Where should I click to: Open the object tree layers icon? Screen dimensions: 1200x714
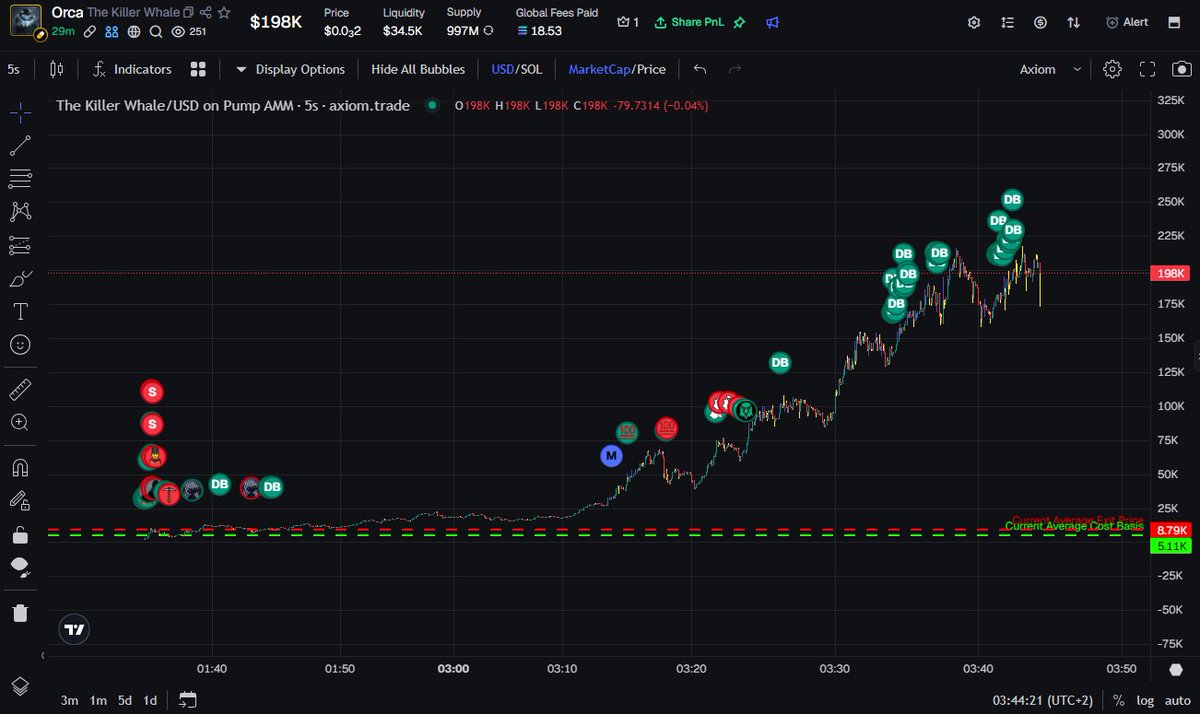[x=19, y=686]
